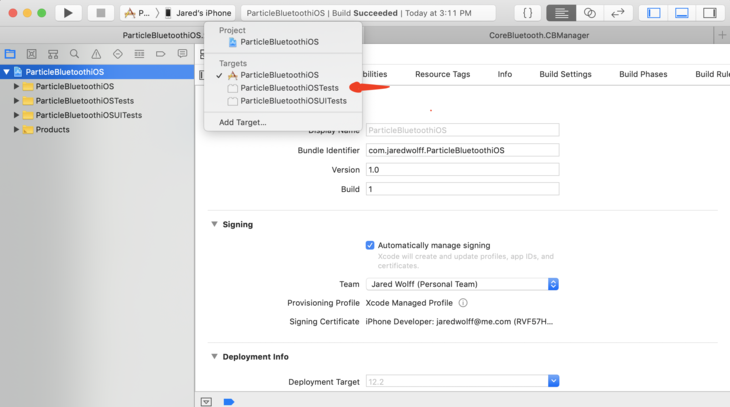Show Provisioning Profile info
The width and height of the screenshot is (730, 407).
pos(463,303)
